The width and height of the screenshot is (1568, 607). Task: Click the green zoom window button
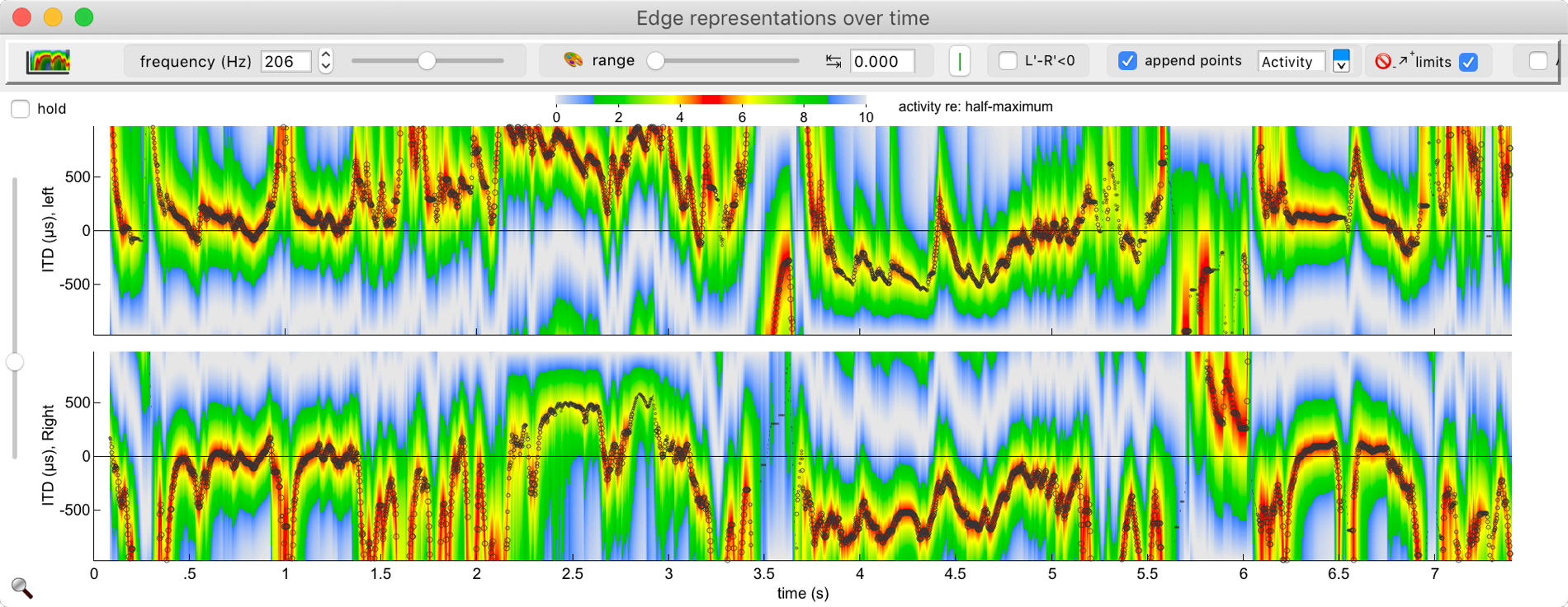(x=84, y=16)
